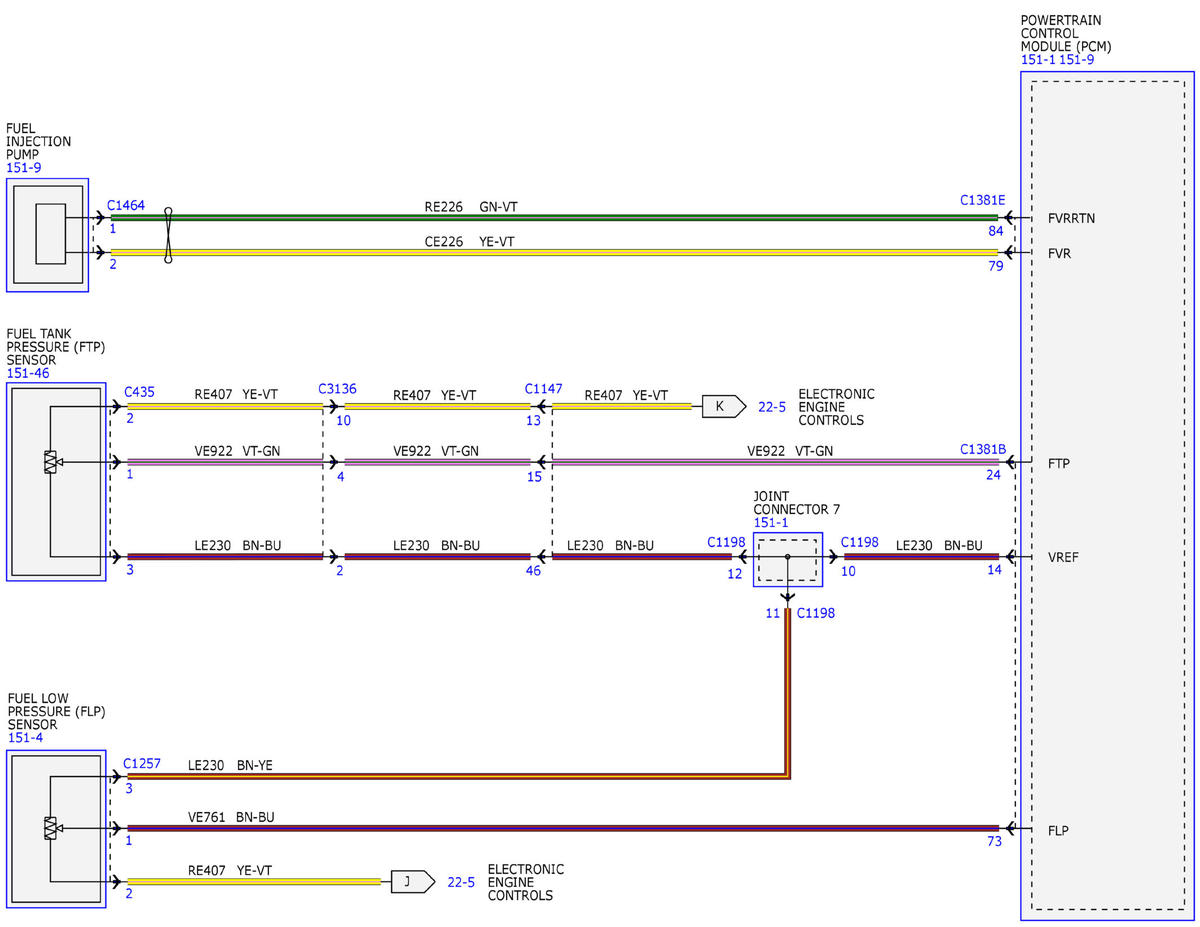Click the J off-page reference arrow symbol
The image size is (1200, 927).
click(x=413, y=881)
